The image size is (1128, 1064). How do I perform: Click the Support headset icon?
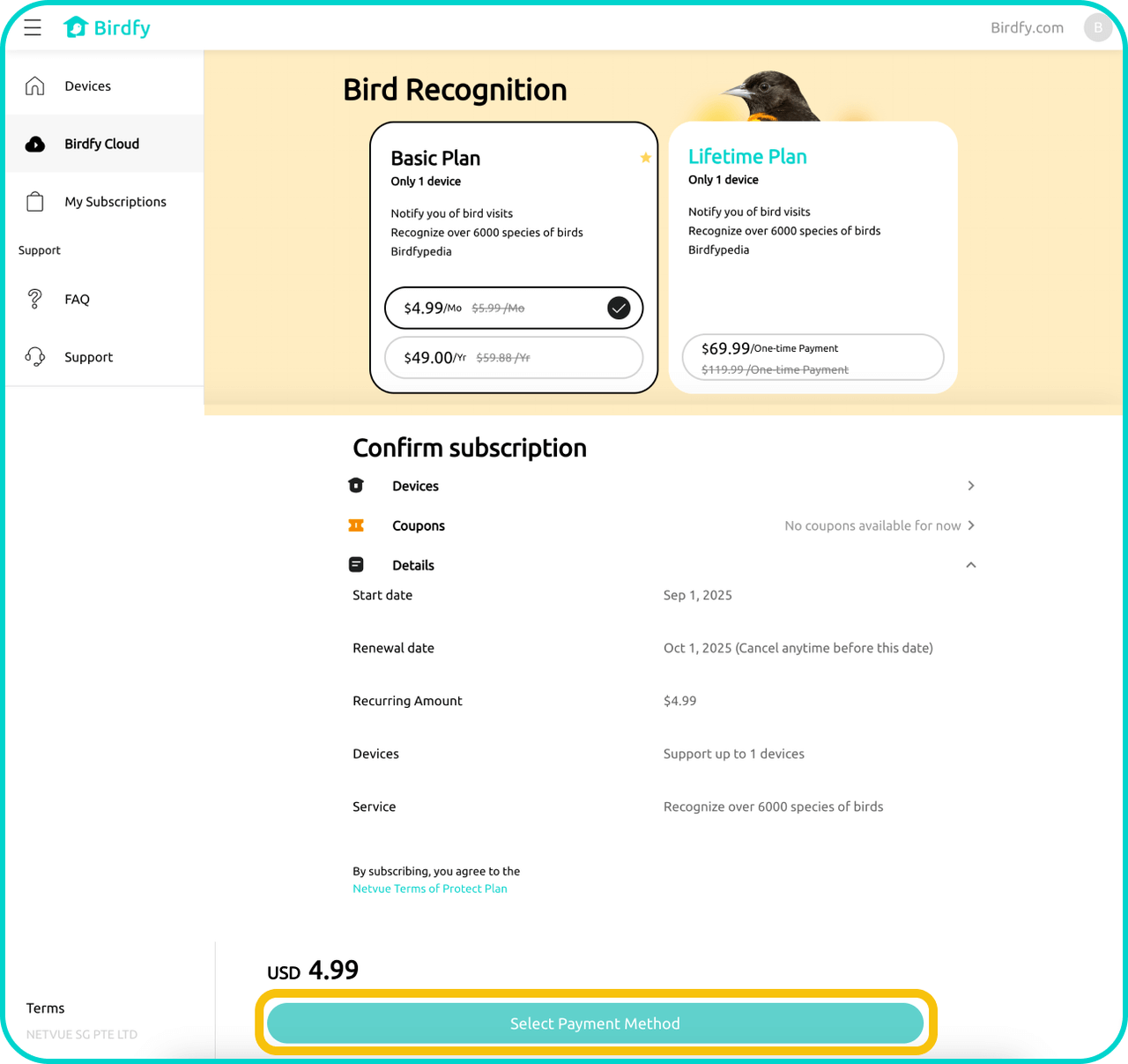[35, 357]
